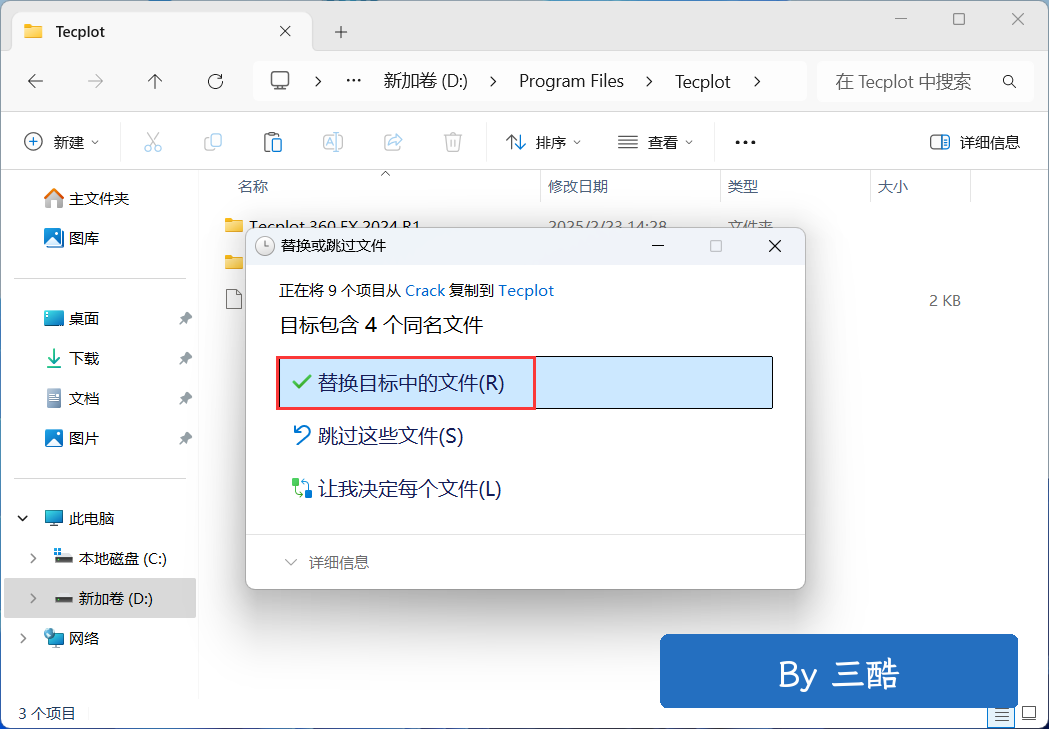1049x729 pixels.
Task: Open 主文件夹 in the sidebar
Action: (x=86, y=199)
